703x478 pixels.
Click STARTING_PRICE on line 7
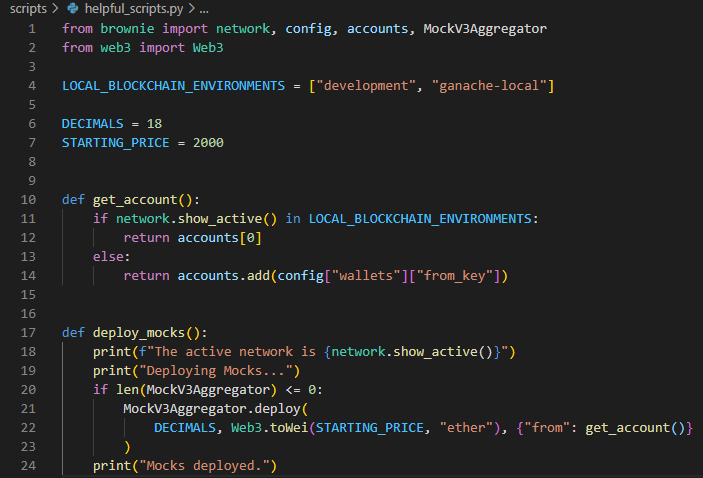(x=116, y=143)
